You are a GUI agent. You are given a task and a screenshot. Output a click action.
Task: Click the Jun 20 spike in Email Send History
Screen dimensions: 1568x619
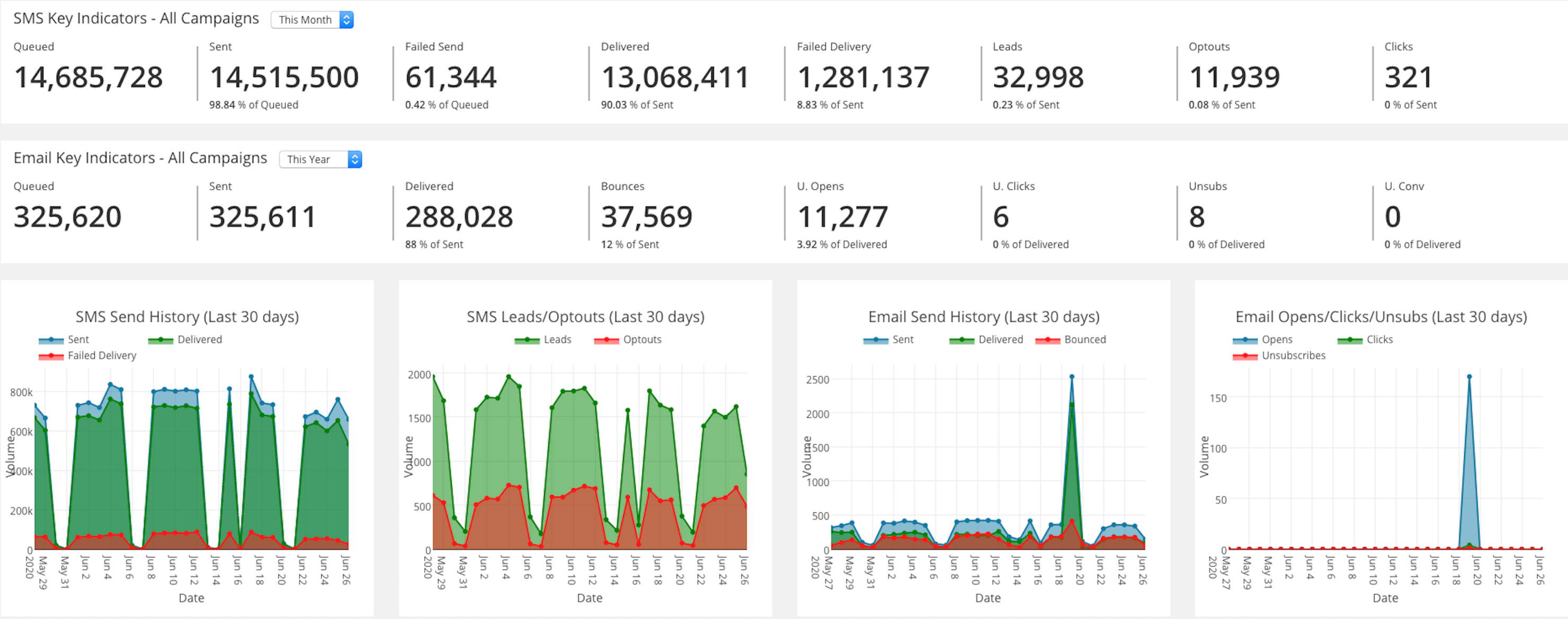click(x=1073, y=376)
